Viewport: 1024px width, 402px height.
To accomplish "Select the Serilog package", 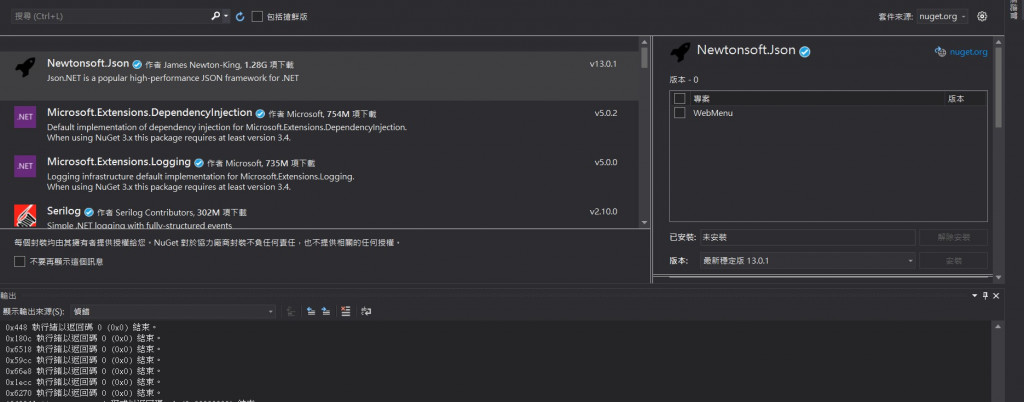I will point(319,214).
